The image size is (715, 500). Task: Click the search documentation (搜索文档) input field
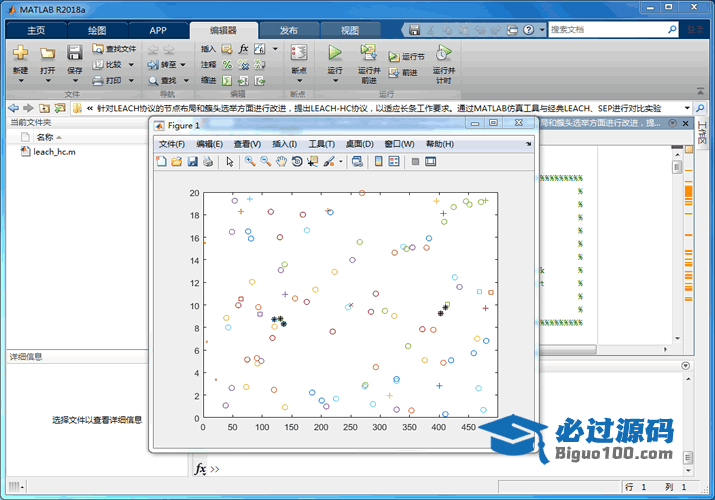pos(606,30)
